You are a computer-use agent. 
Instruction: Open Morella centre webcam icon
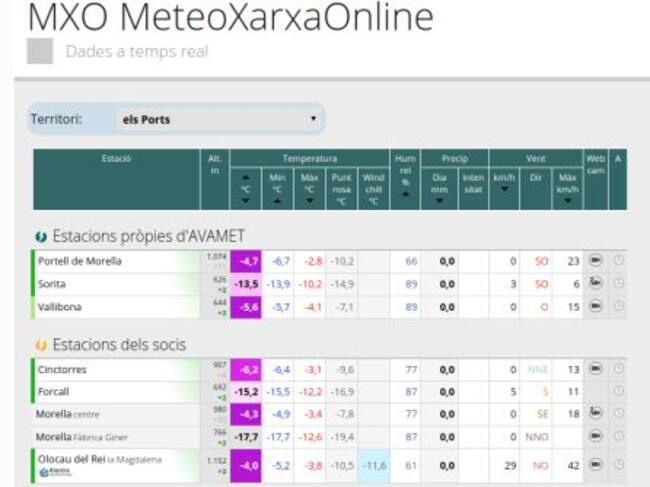pyautogui.click(x=595, y=412)
